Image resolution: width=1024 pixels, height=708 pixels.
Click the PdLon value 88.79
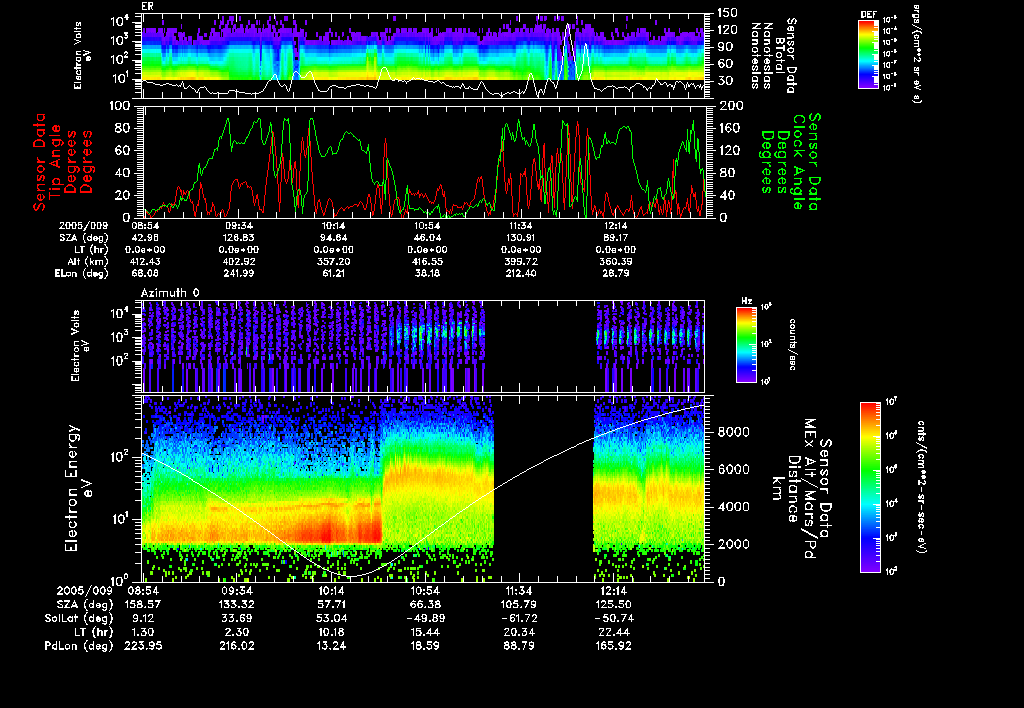pos(519,646)
